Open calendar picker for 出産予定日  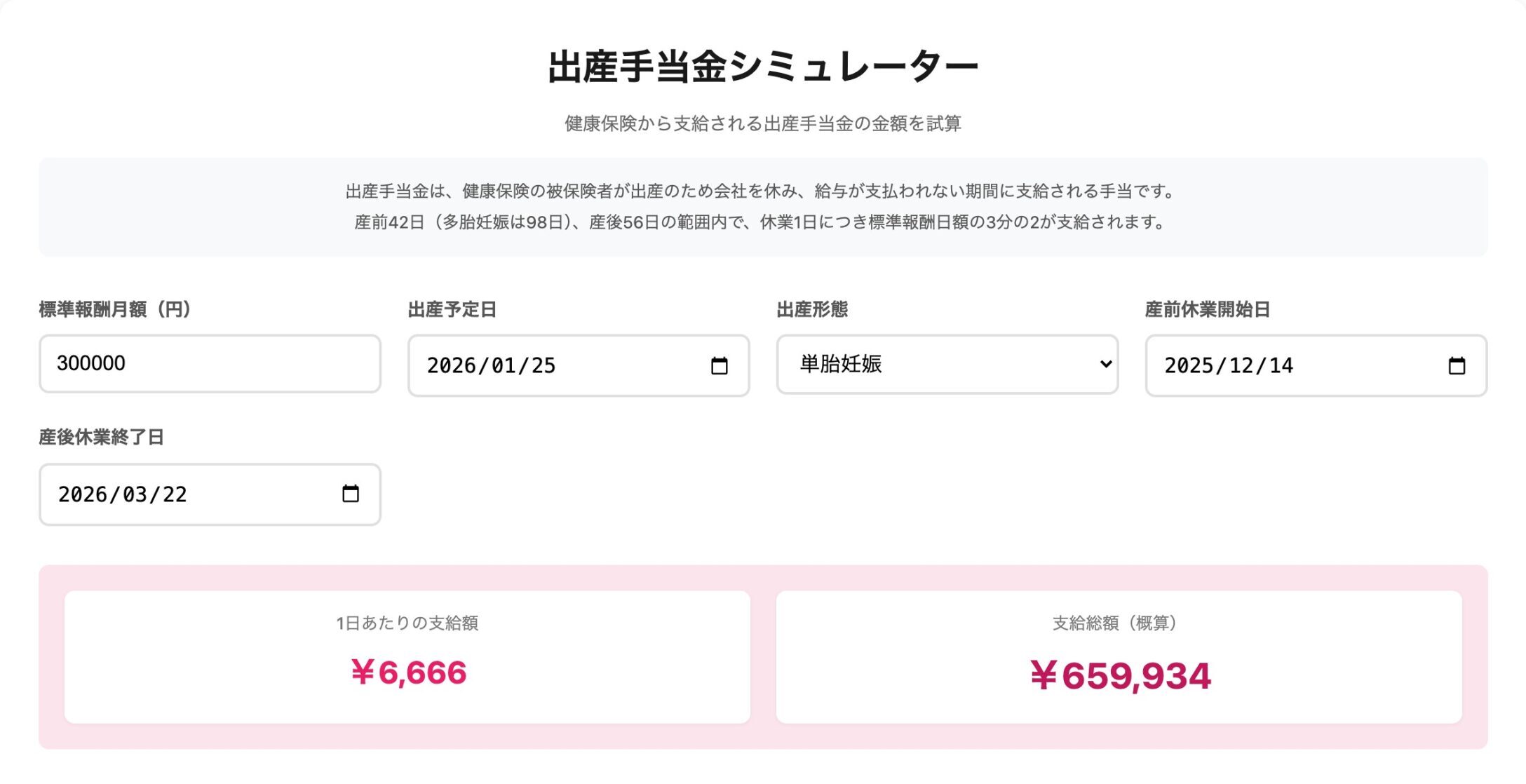719,366
